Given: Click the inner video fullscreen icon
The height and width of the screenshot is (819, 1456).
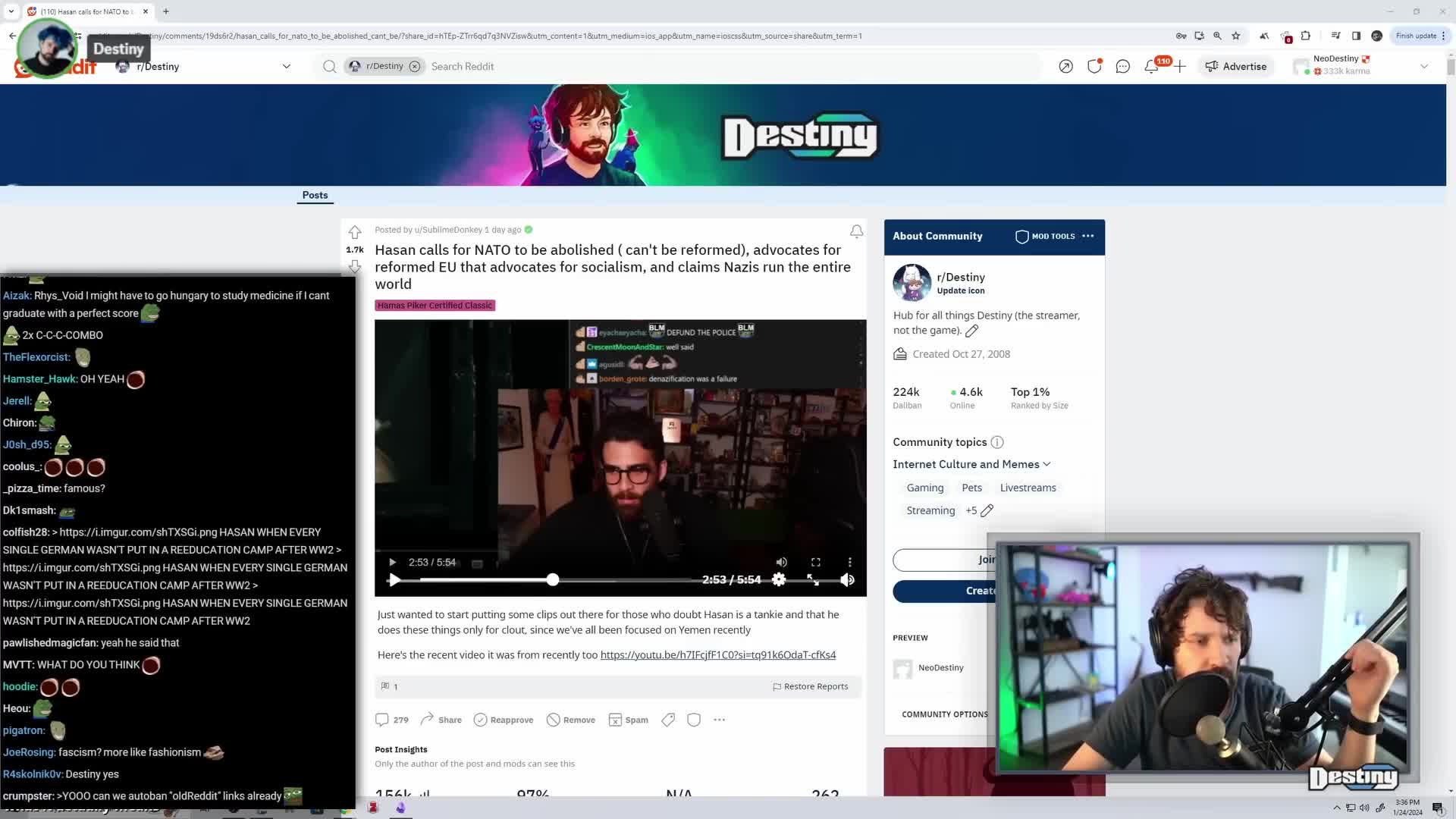Looking at the screenshot, I should 815,562.
